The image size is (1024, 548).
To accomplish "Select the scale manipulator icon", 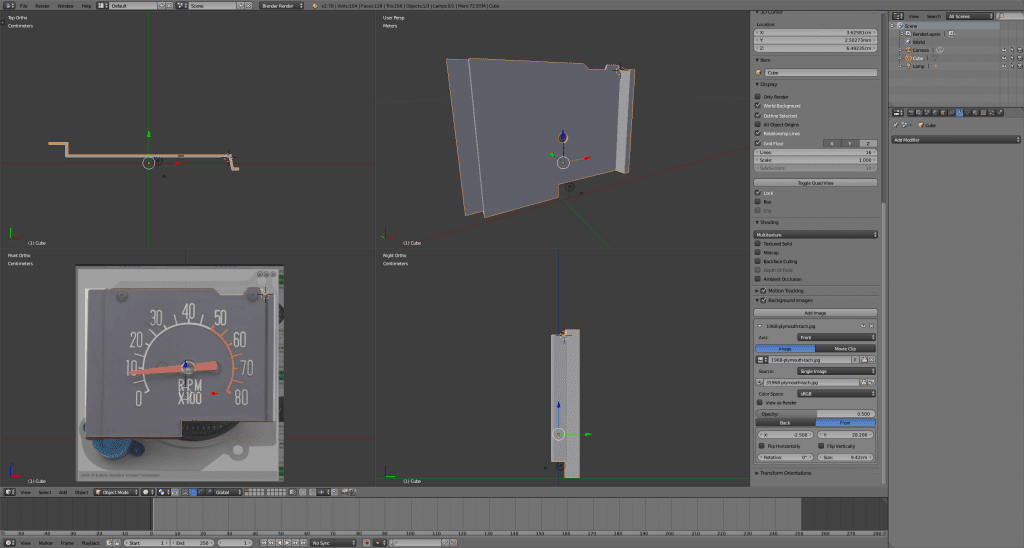I will tap(209, 492).
